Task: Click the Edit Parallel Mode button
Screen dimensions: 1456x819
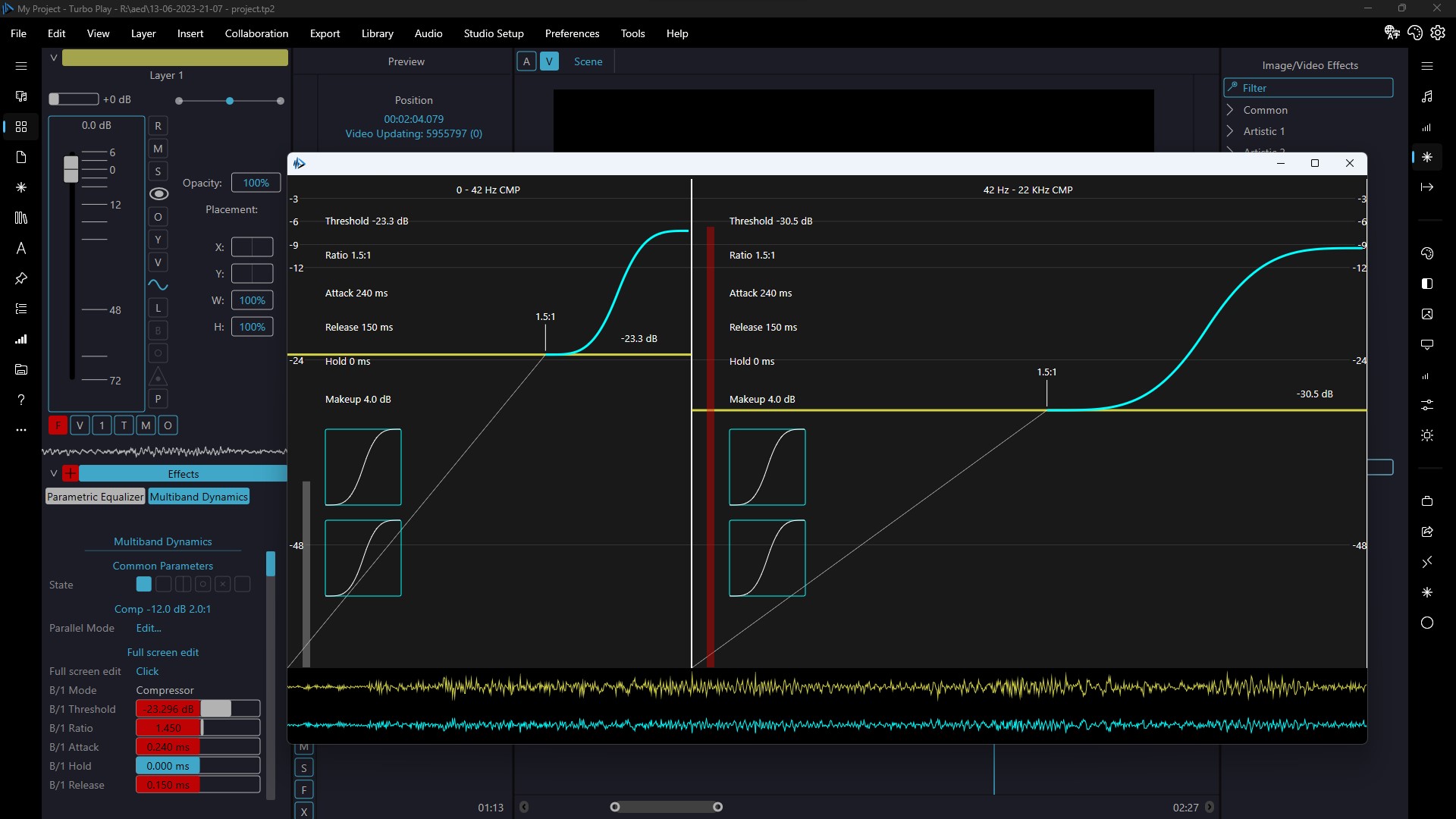Action: [x=148, y=628]
